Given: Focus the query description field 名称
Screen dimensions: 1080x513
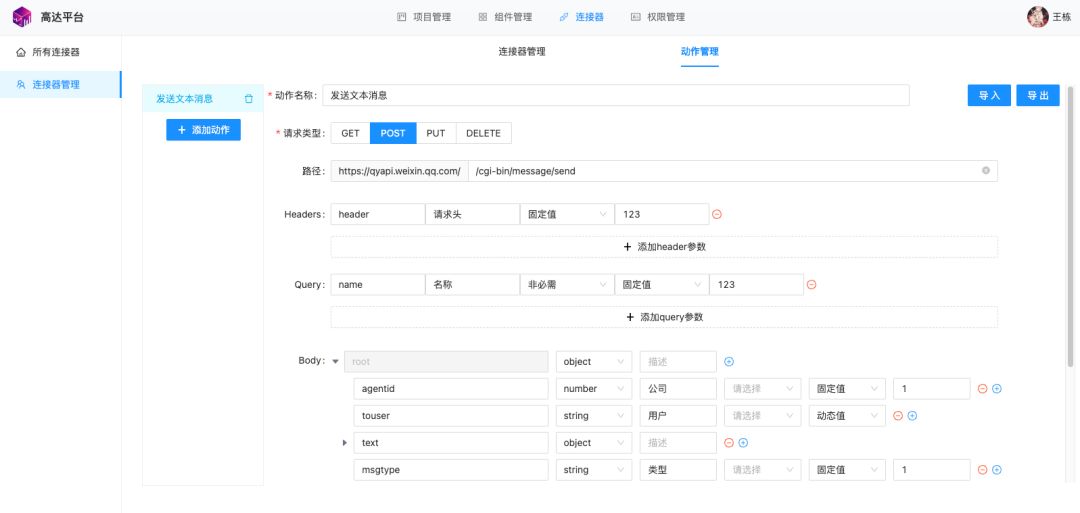Looking at the screenshot, I should coord(472,284).
